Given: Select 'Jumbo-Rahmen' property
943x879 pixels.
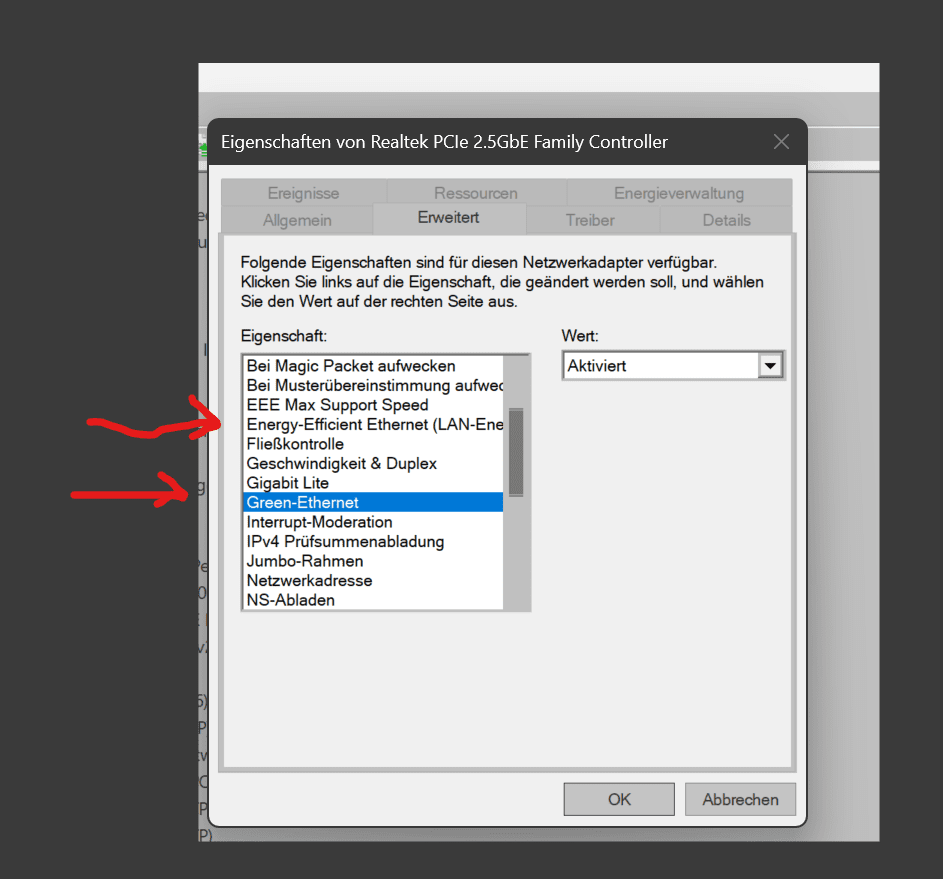Looking at the screenshot, I should tap(373, 561).
